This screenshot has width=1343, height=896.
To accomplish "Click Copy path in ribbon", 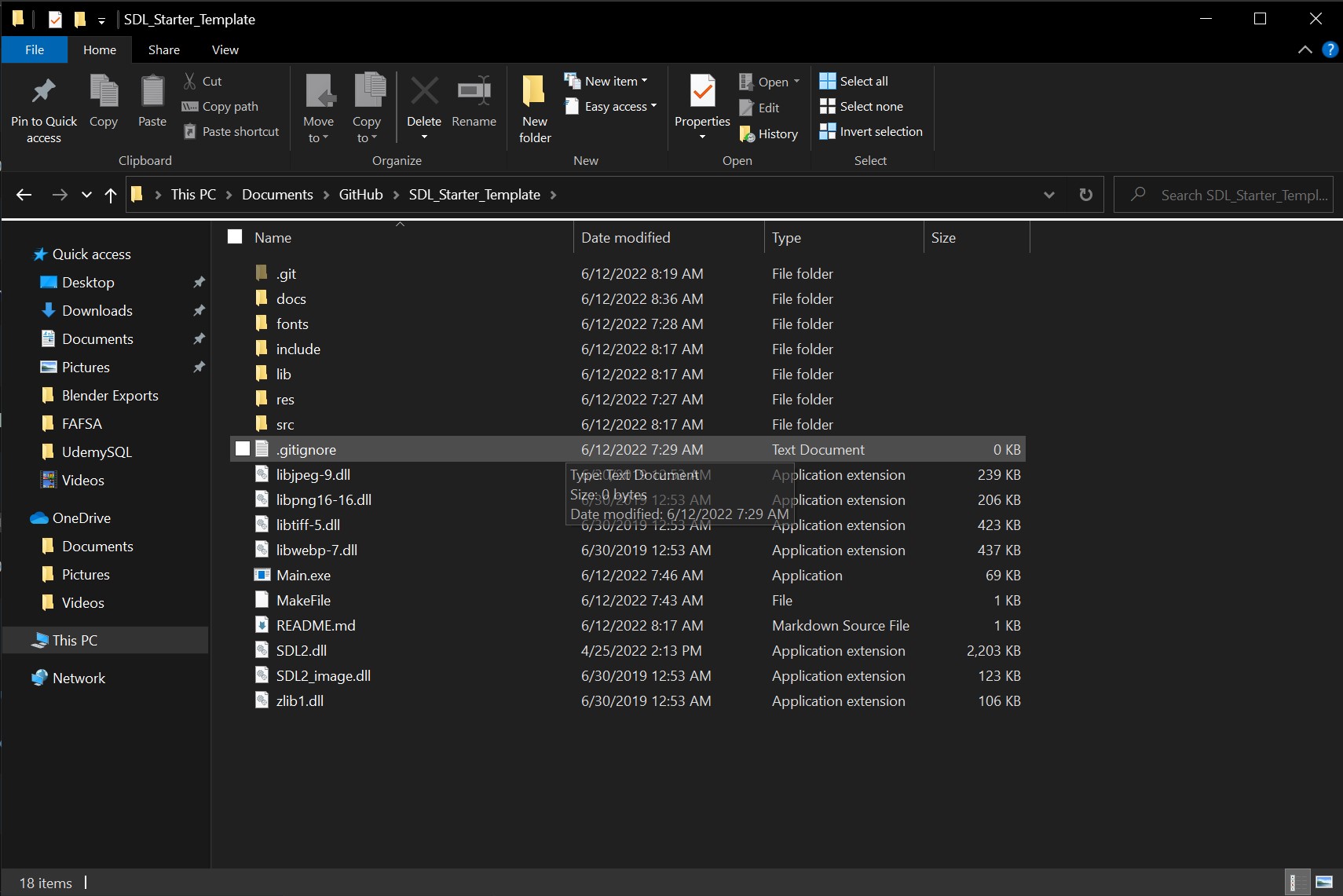I will 220,106.
